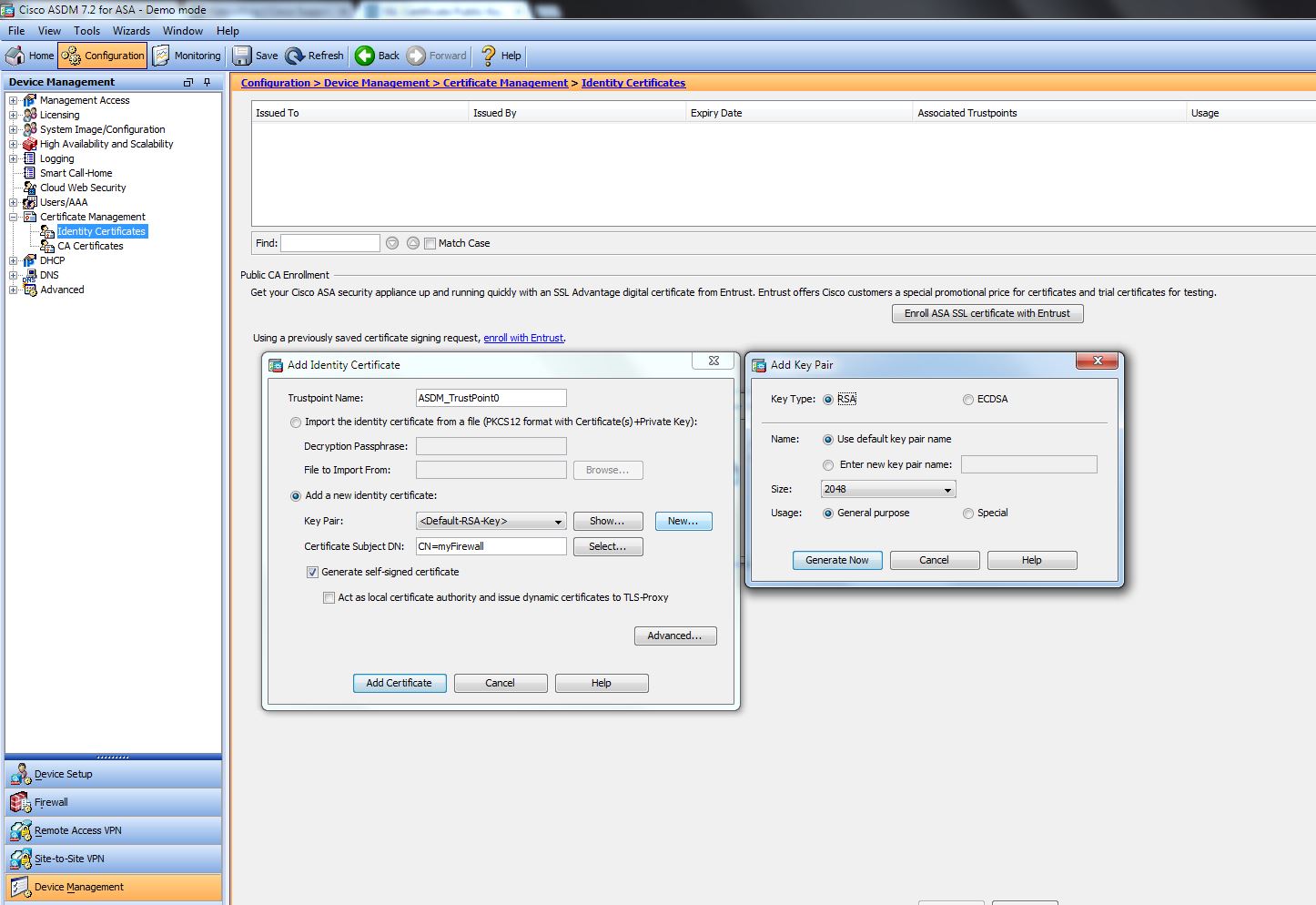Click the Forward arrow icon

tap(416, 56)
